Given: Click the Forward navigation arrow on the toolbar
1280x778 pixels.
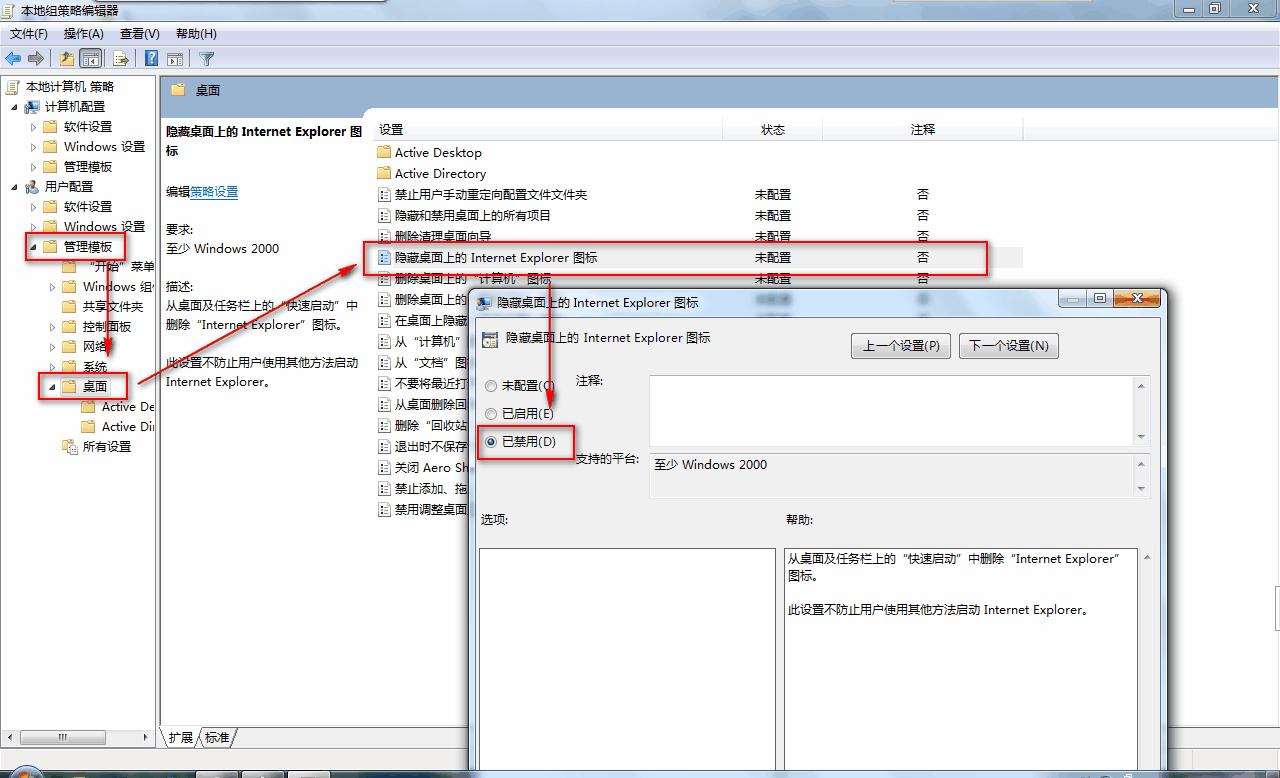Looking at the screenshot, I should [x=35, y=58].
